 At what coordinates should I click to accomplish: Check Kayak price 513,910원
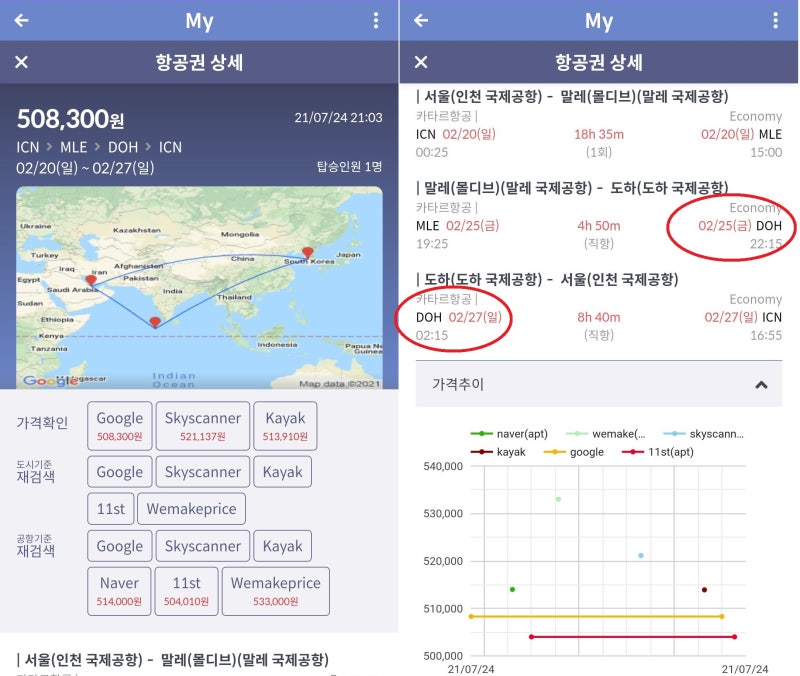[x=285, y=426]
